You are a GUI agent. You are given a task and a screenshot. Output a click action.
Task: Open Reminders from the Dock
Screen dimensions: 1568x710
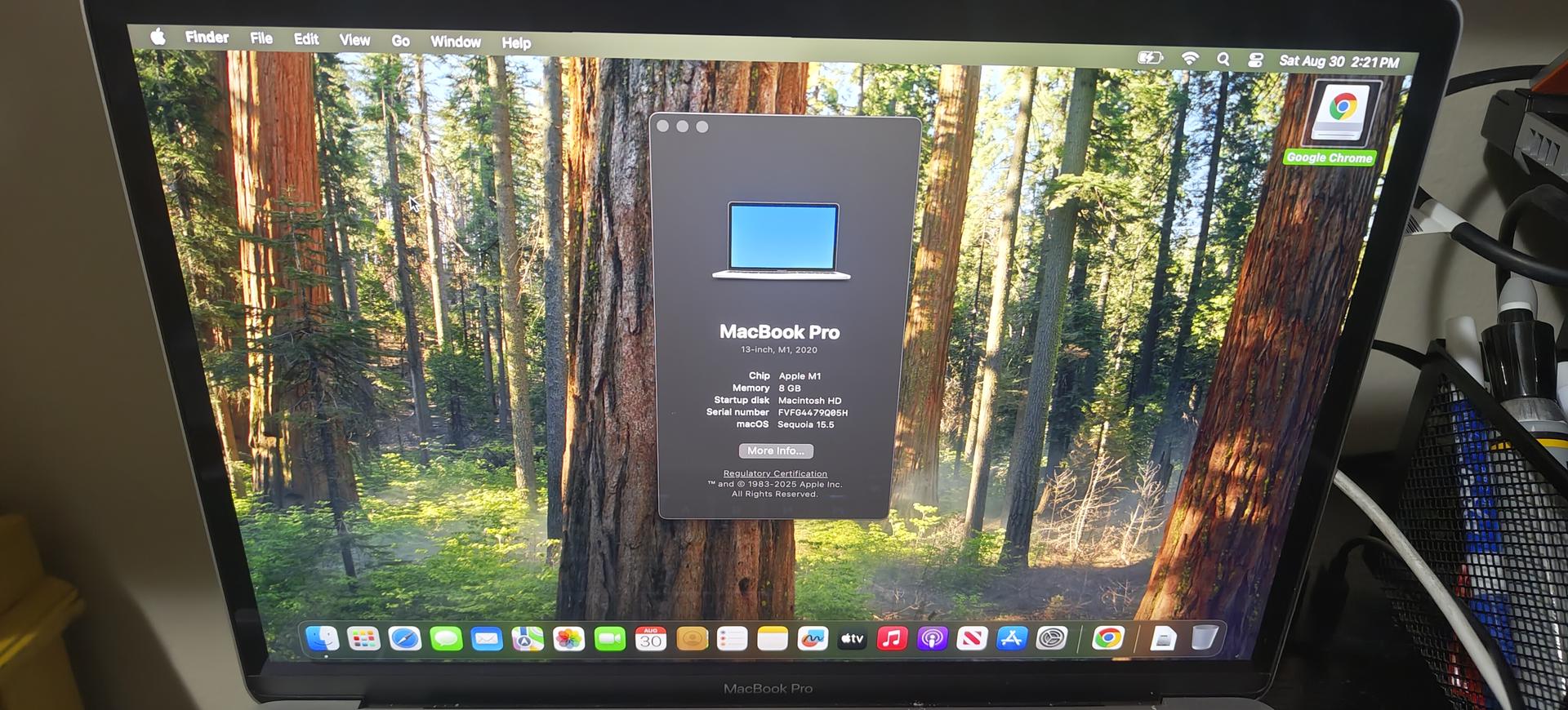point(732,638)
